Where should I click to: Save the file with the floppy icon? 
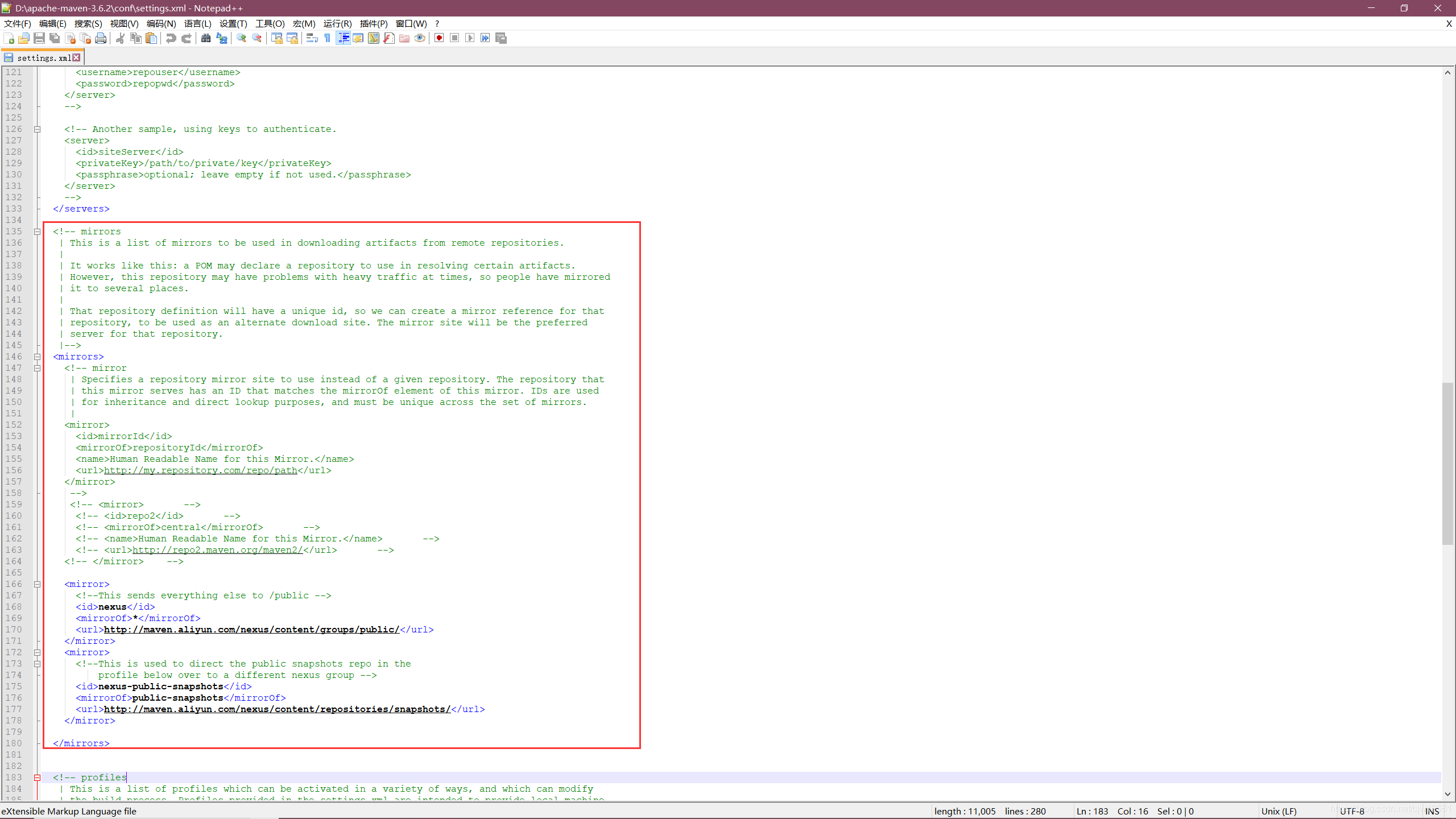[39, 38]
